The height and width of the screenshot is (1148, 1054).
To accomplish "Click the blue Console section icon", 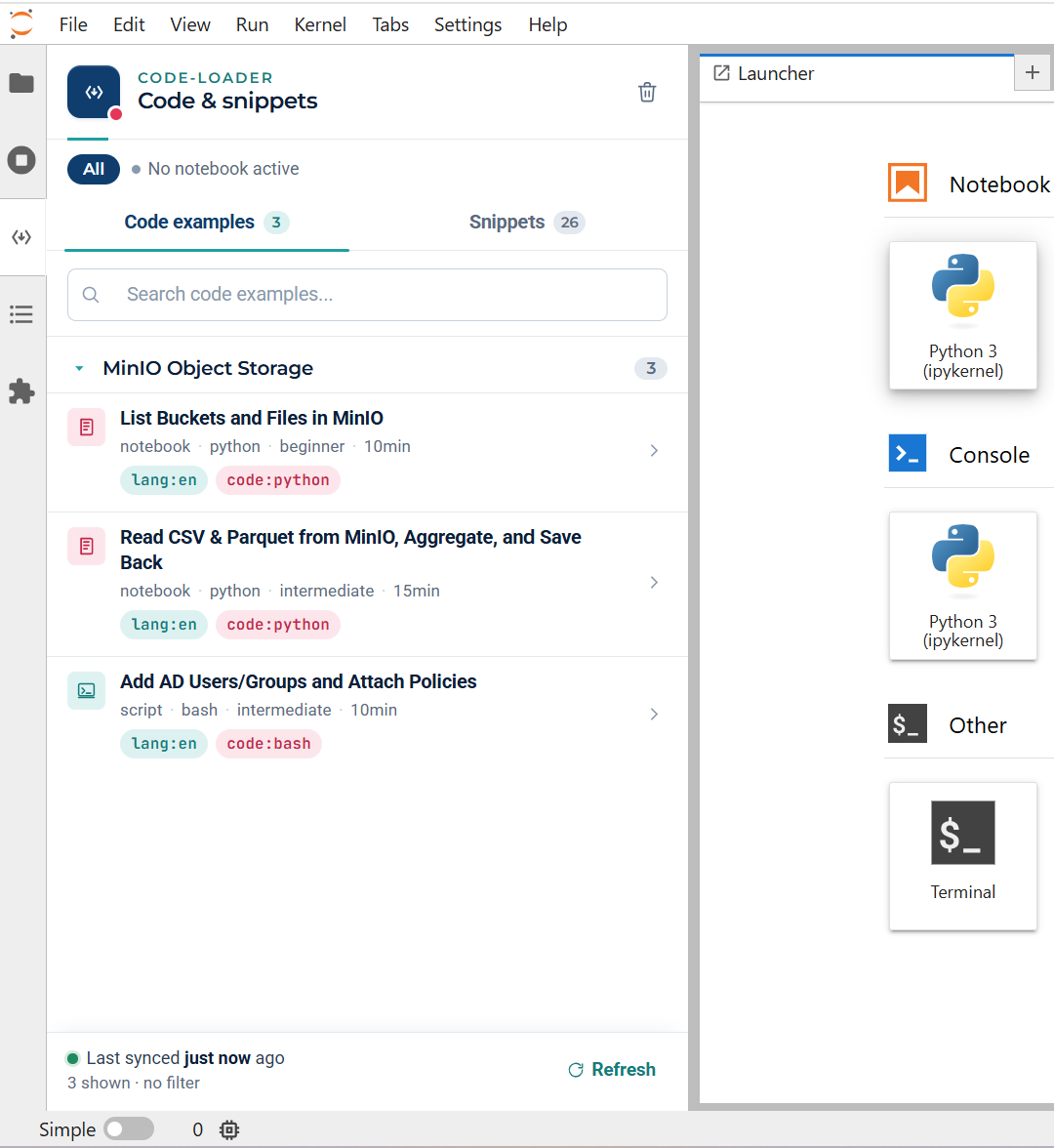I will pyautogui.click(x=908, y=453).
